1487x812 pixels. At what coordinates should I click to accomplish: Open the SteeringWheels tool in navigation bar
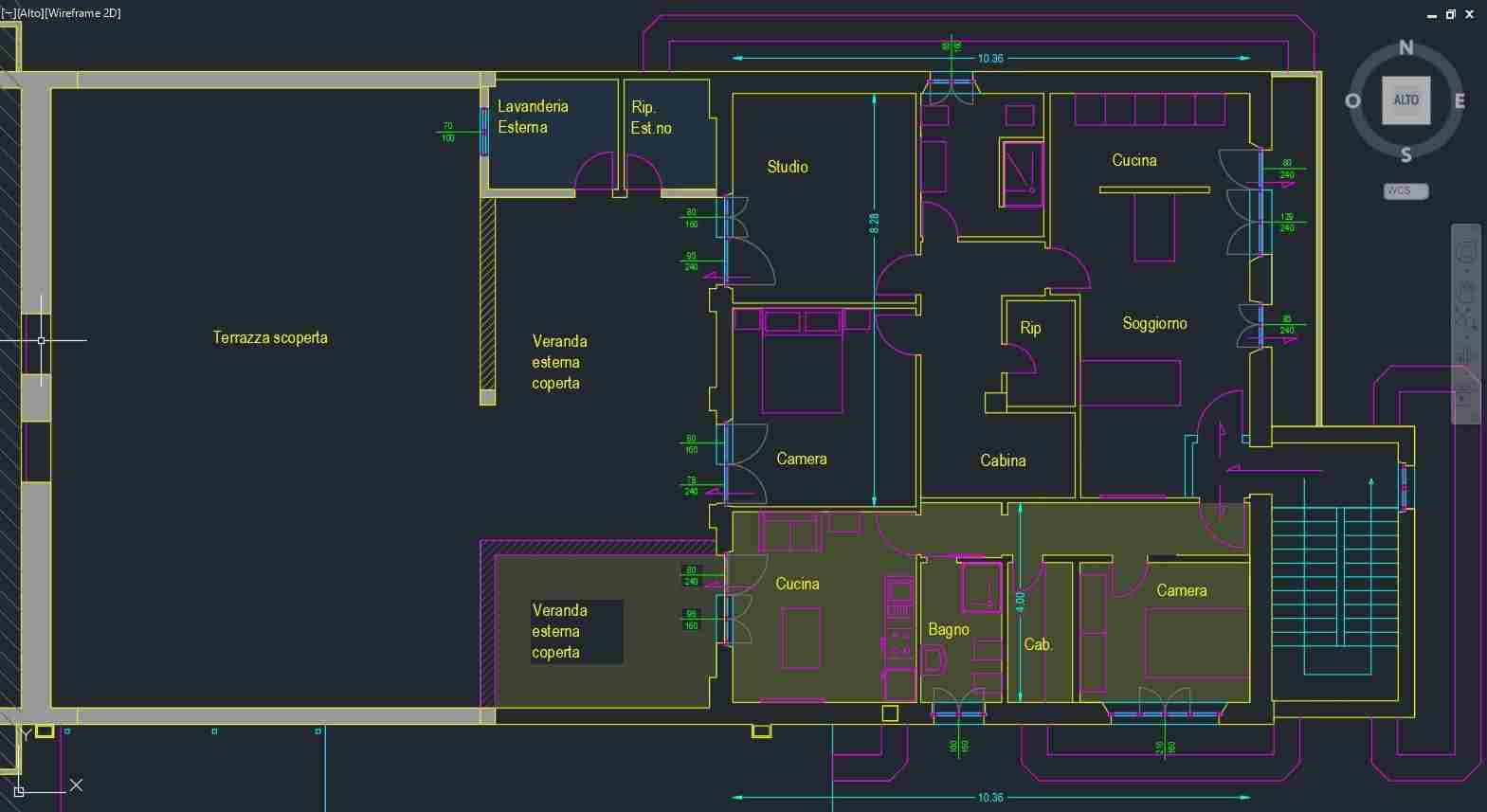coord(1466,252)
